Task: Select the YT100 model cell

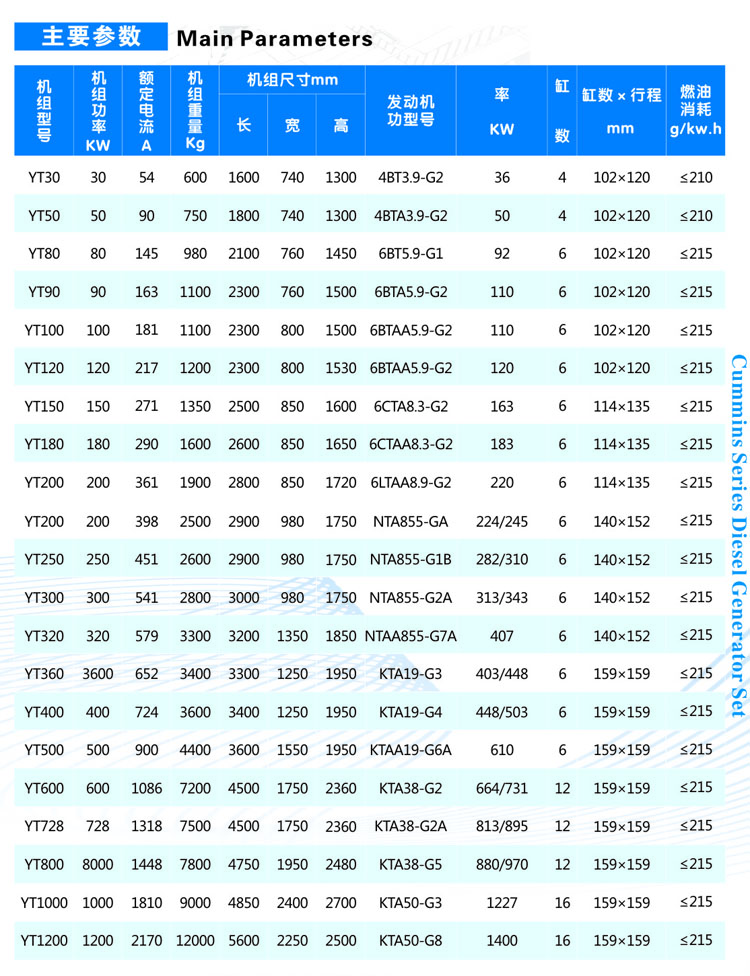Action: (44, 330)
